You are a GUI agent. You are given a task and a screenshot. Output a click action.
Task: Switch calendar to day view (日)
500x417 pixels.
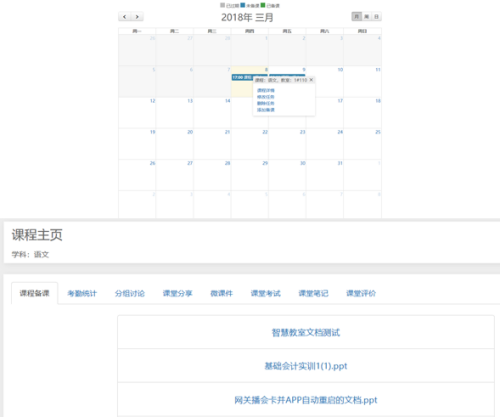click(376, 17)
